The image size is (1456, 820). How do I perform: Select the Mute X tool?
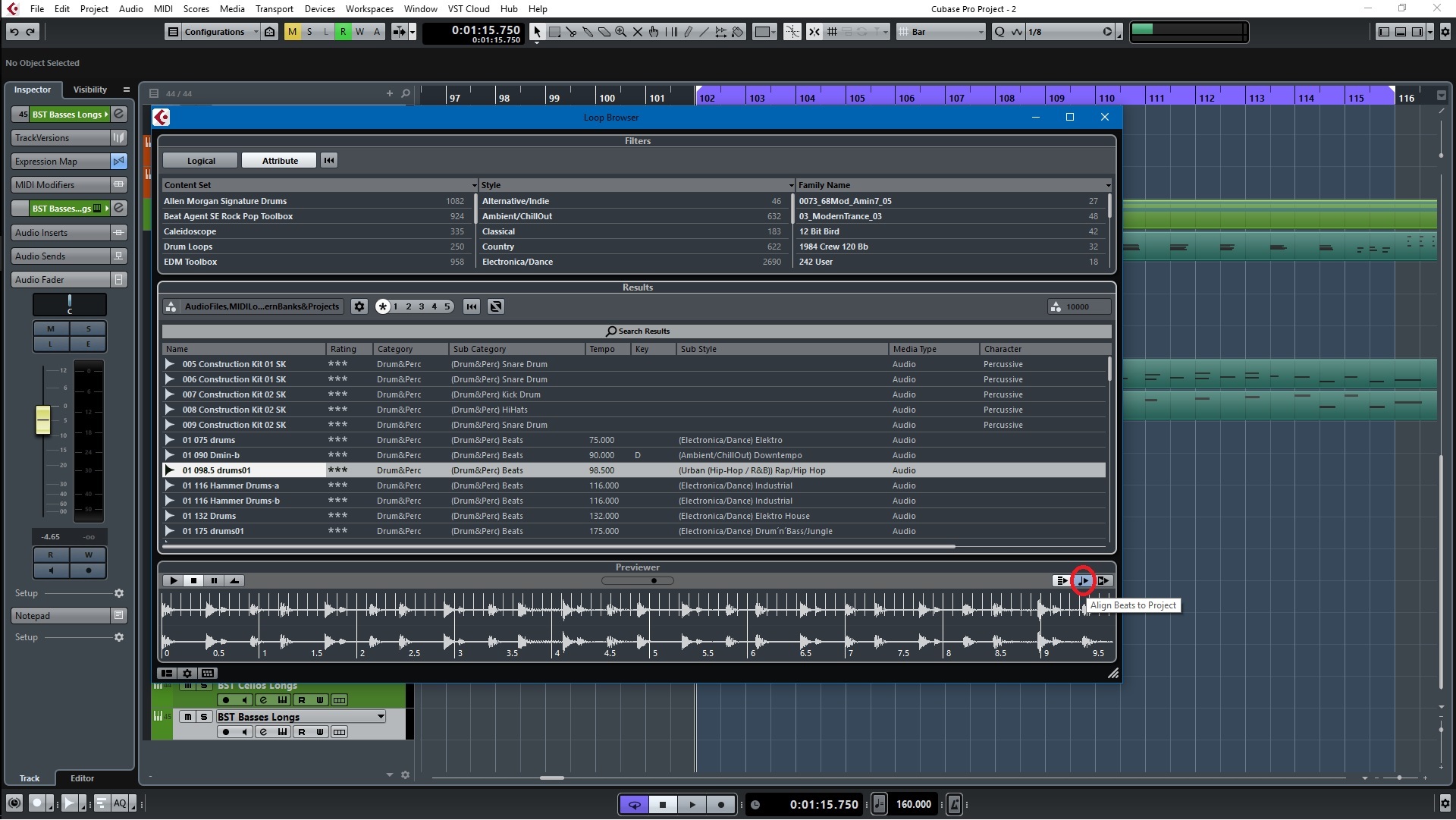pos(638,32)
